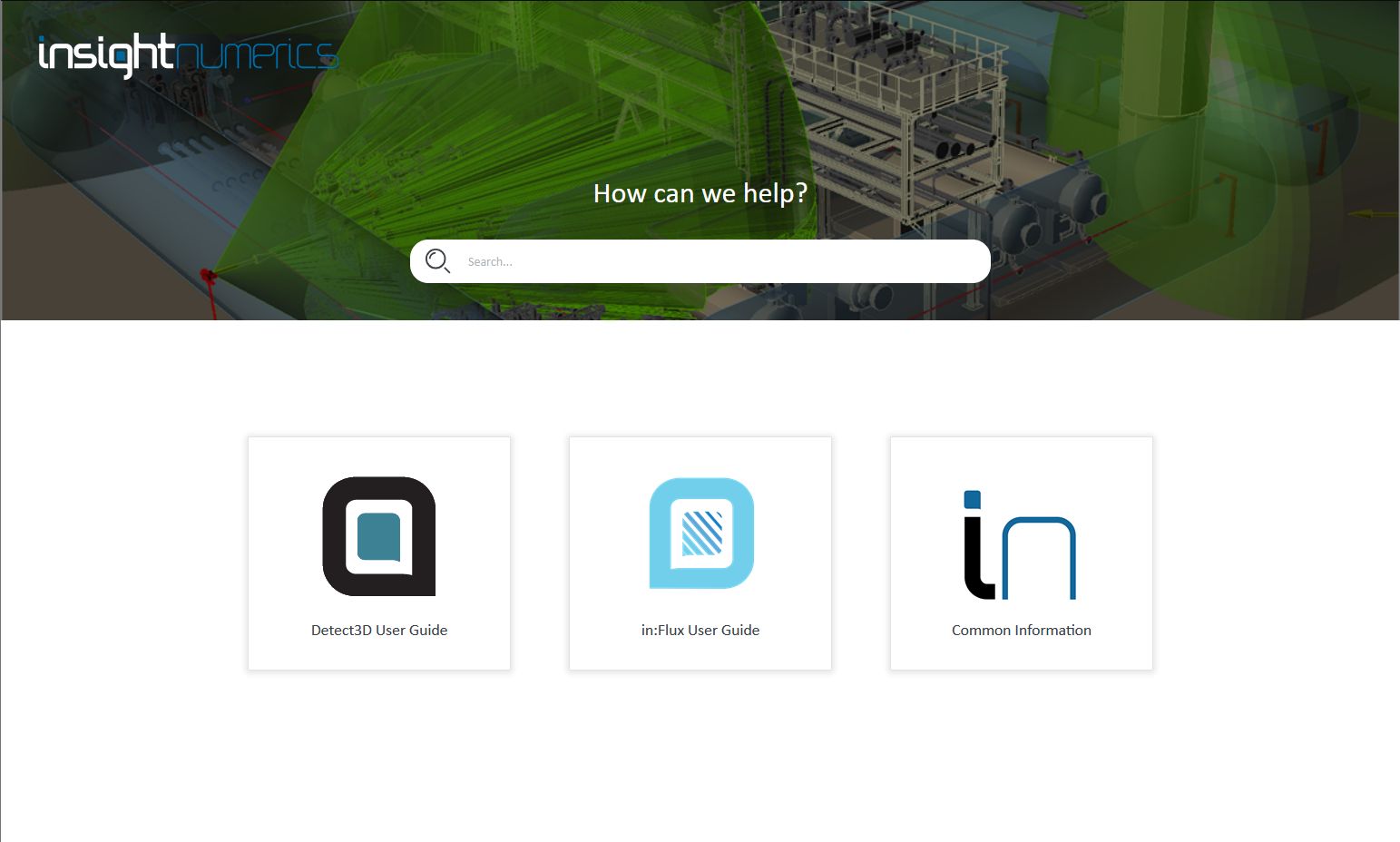Select the "Common Information" link

click(x=1020, y=630)
